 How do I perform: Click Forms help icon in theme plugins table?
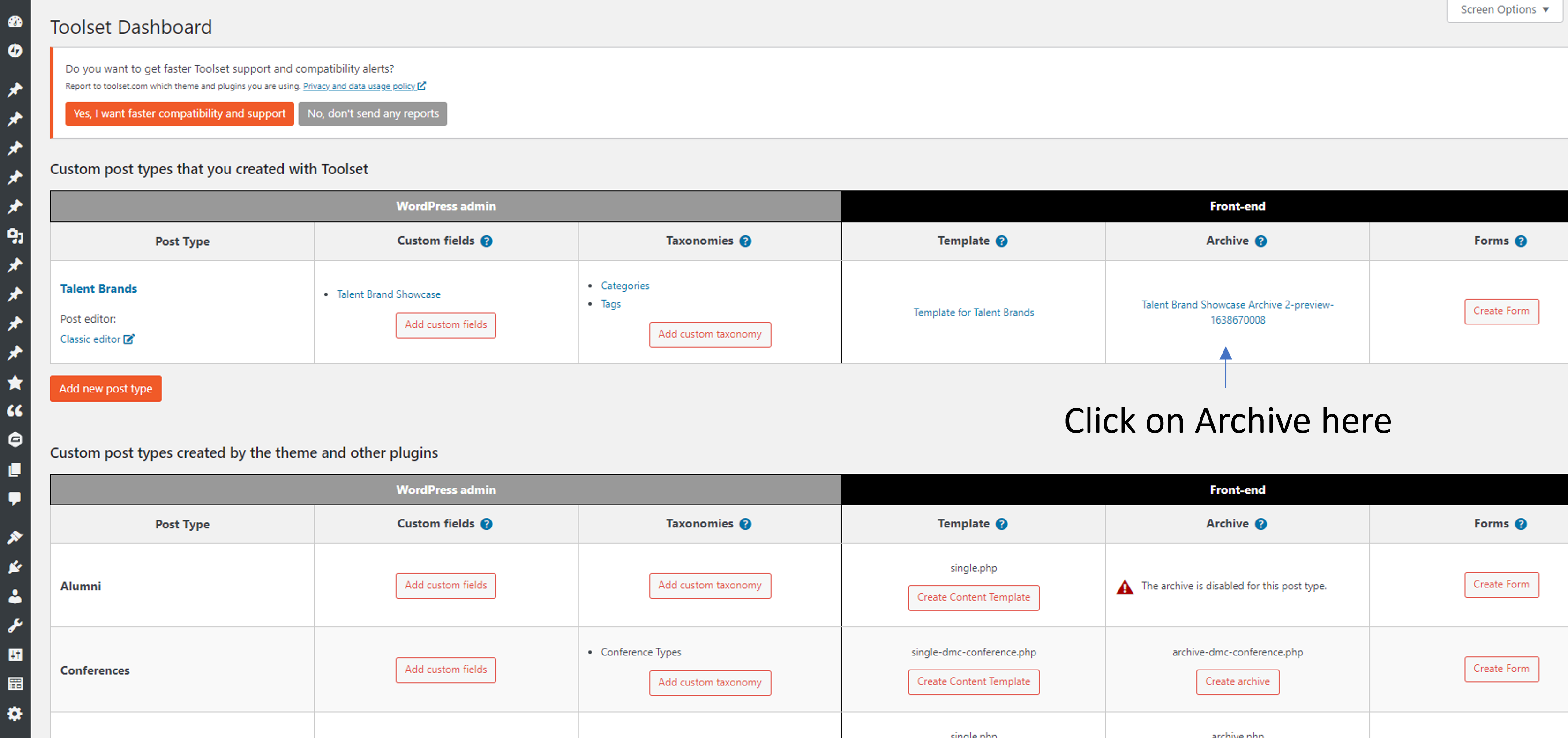(1521, 524)
